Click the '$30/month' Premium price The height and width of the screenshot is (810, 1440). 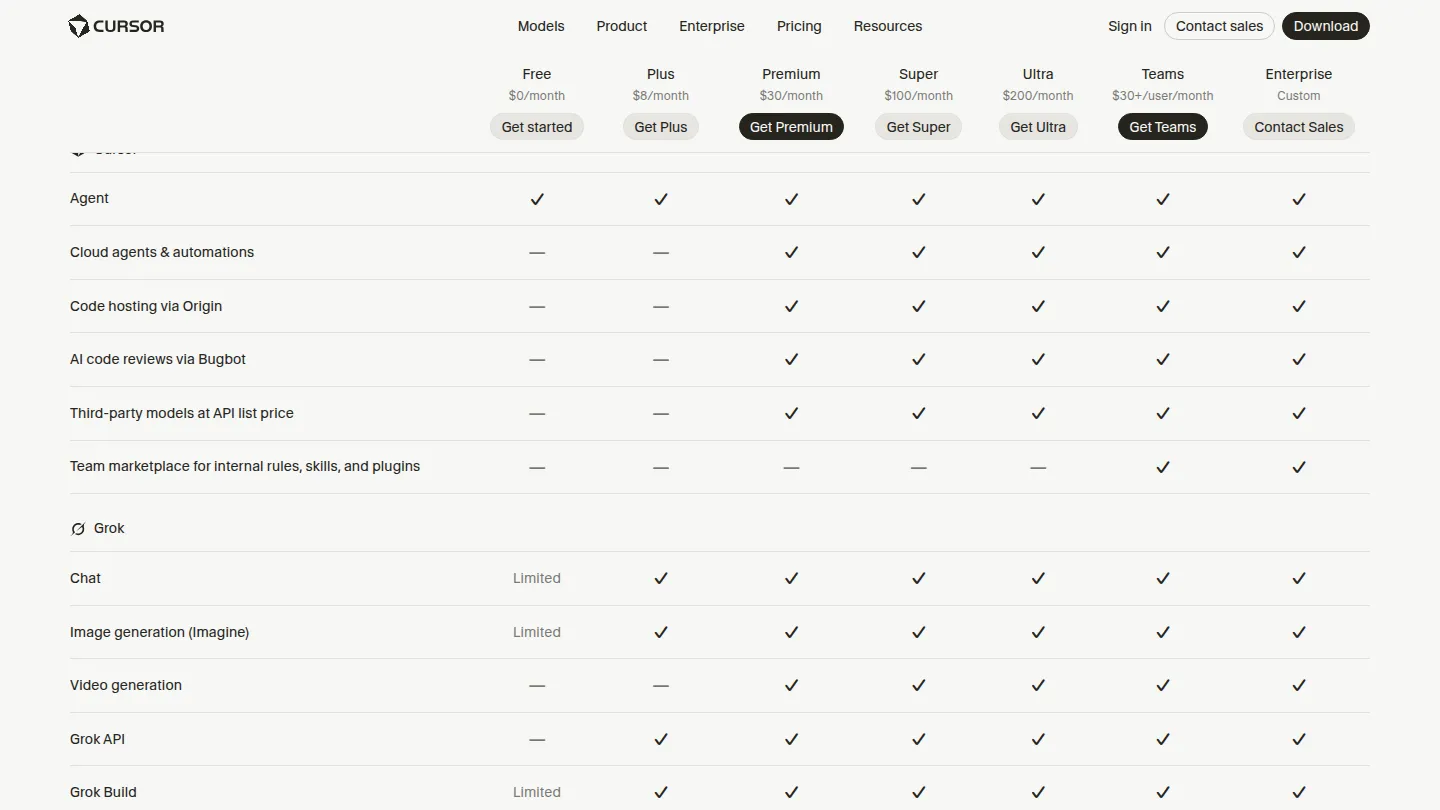(791, 96)
